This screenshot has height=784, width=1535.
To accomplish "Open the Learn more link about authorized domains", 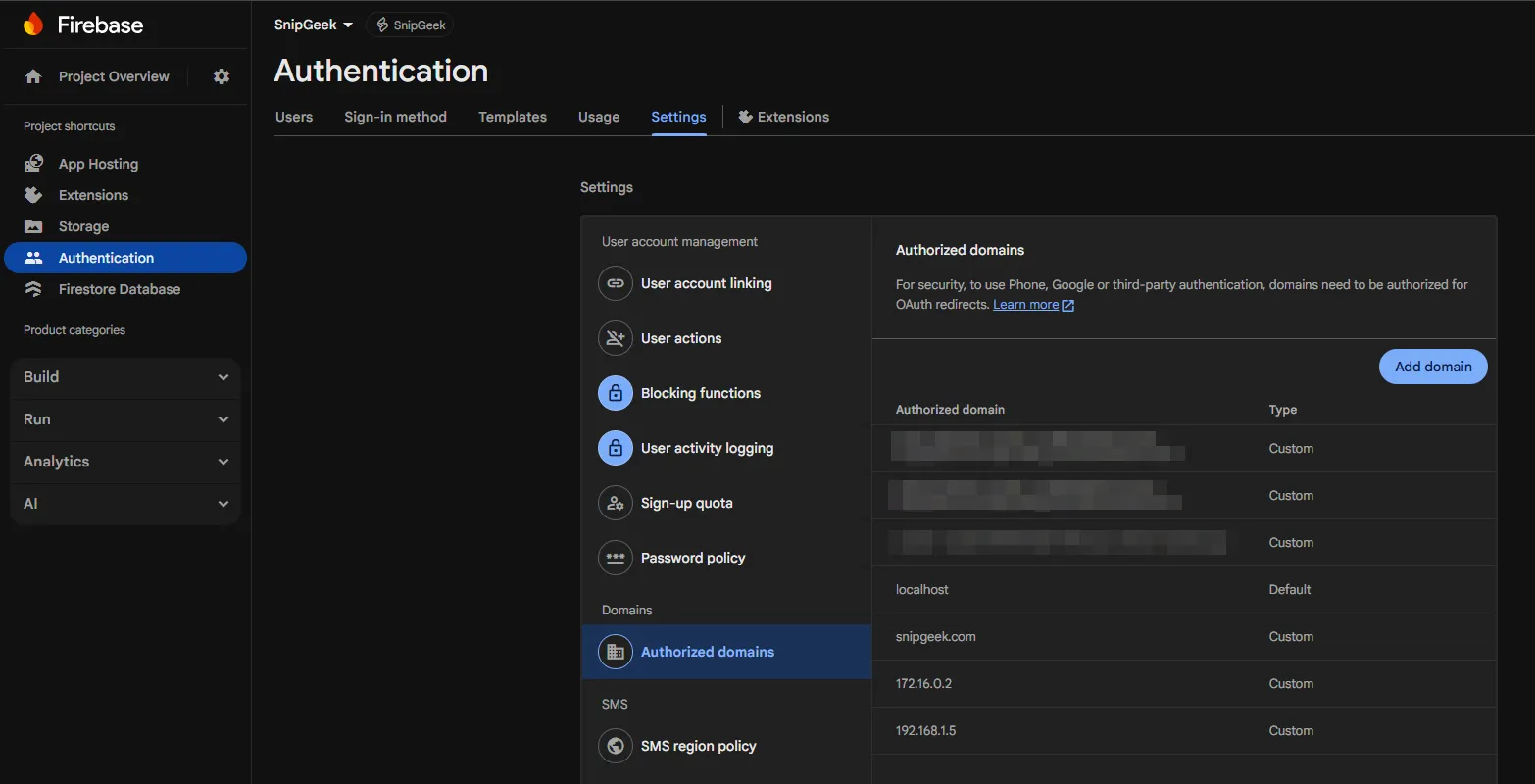I will [x=1025, y=304].
